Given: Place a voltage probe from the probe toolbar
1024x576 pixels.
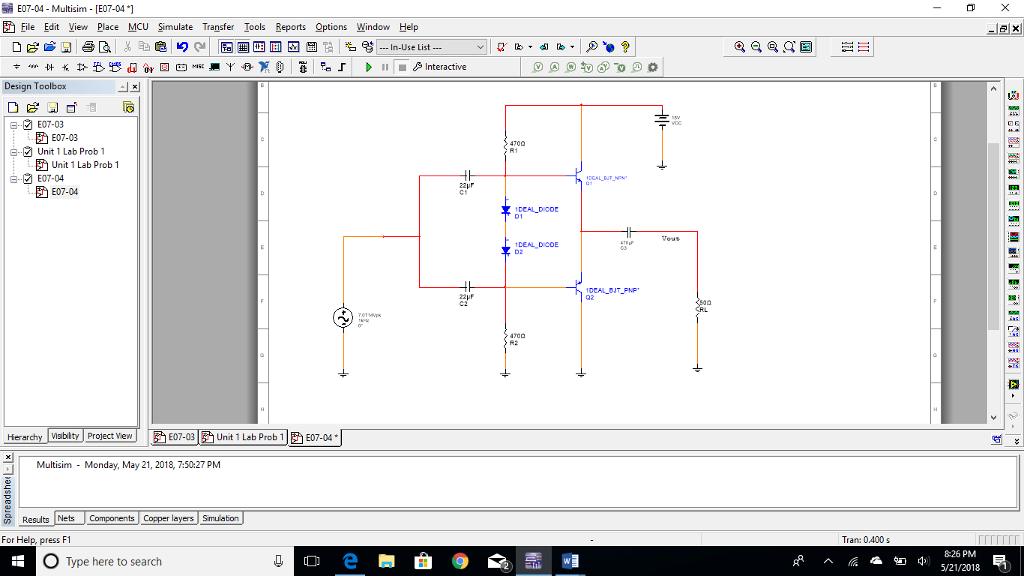Looking at the screenshot, I should click(x=537, y=67).
